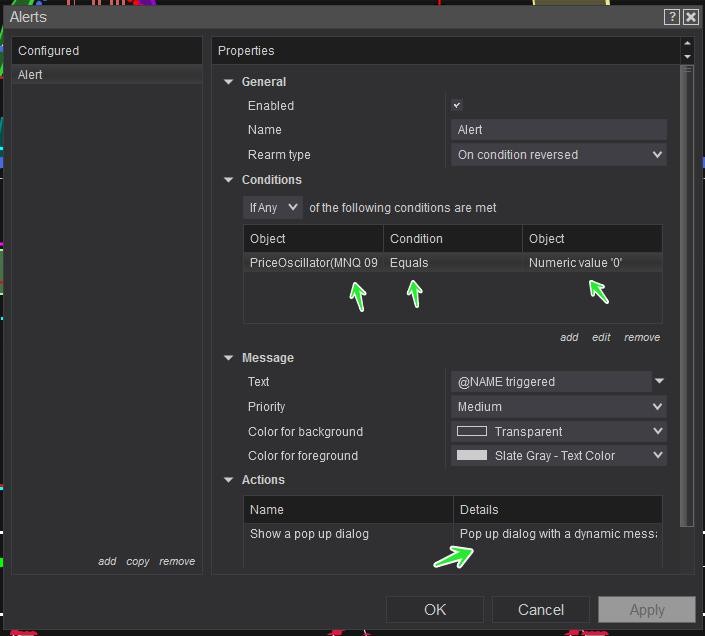Collapse the Actions section
Screen dimensions: 705x636
coord(228,480)
